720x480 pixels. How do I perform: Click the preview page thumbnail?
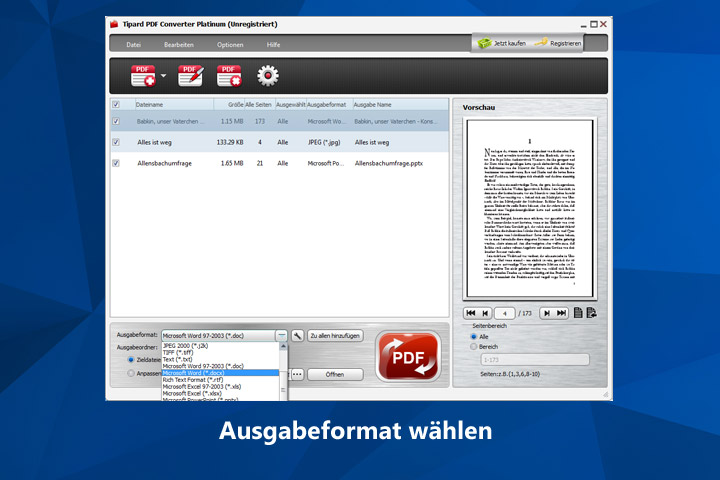click(x=529, y=209)
